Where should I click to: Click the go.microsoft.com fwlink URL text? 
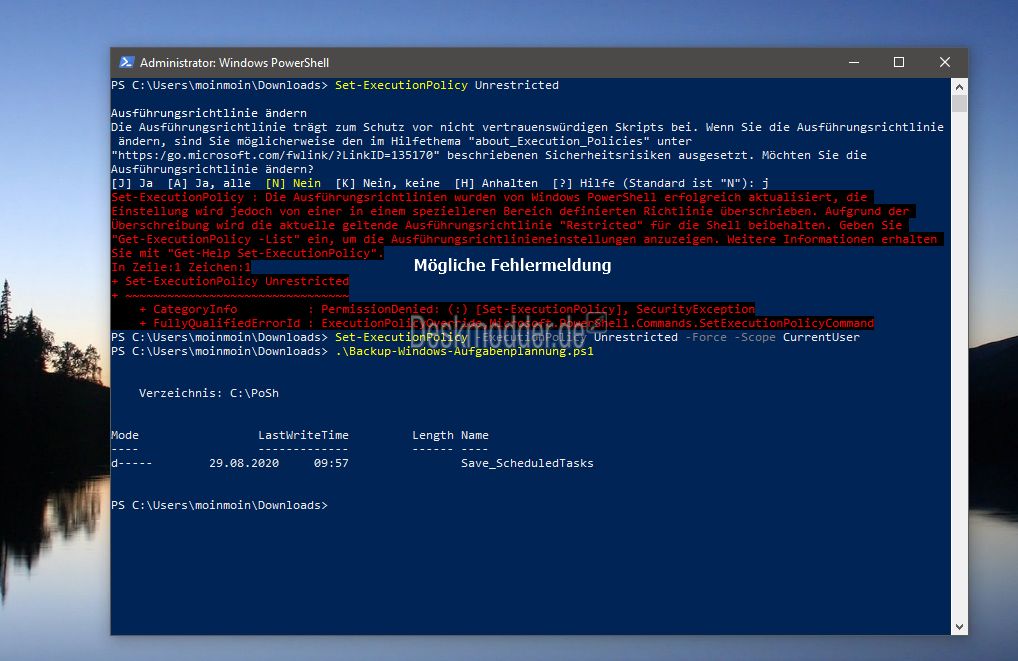tap(275, 155)
